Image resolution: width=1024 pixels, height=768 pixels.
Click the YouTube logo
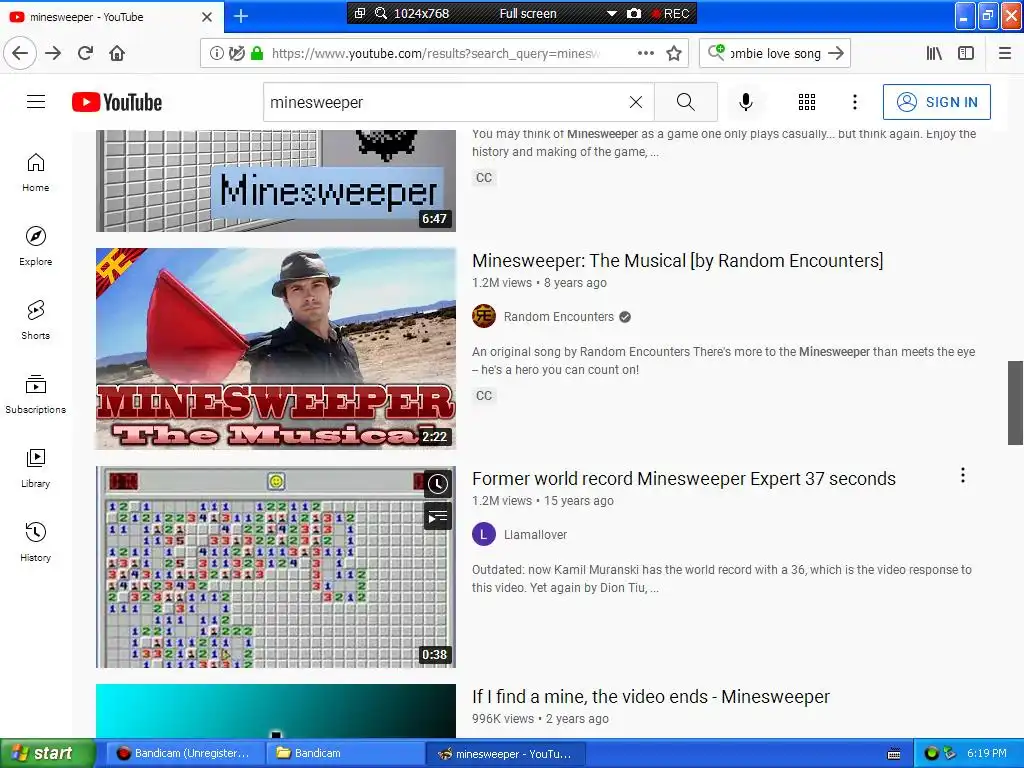click(x=117, y=103)
